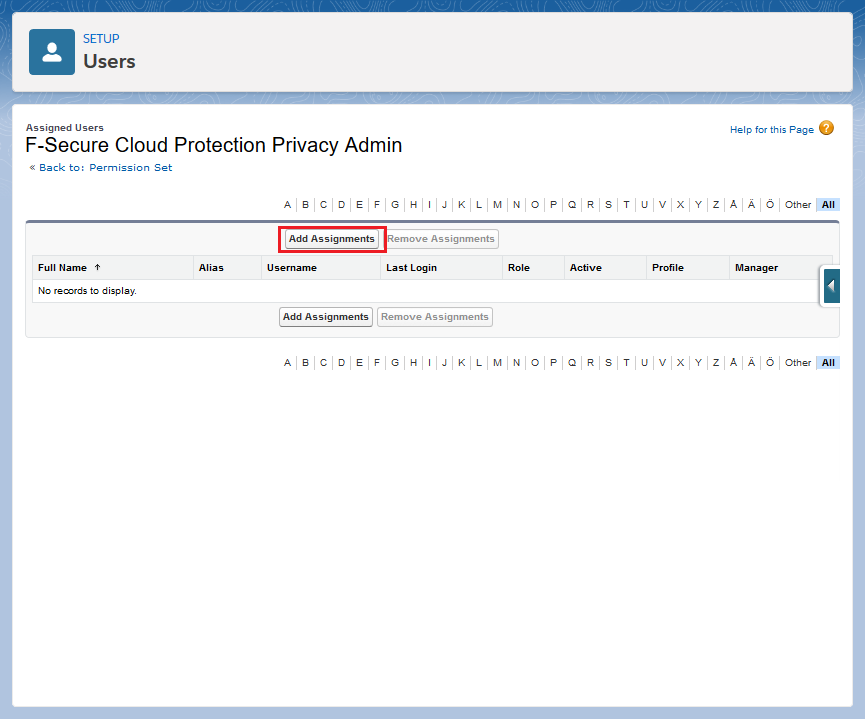Filter by letter Y in bottom alphabet bar

click(x=698, y=363)
